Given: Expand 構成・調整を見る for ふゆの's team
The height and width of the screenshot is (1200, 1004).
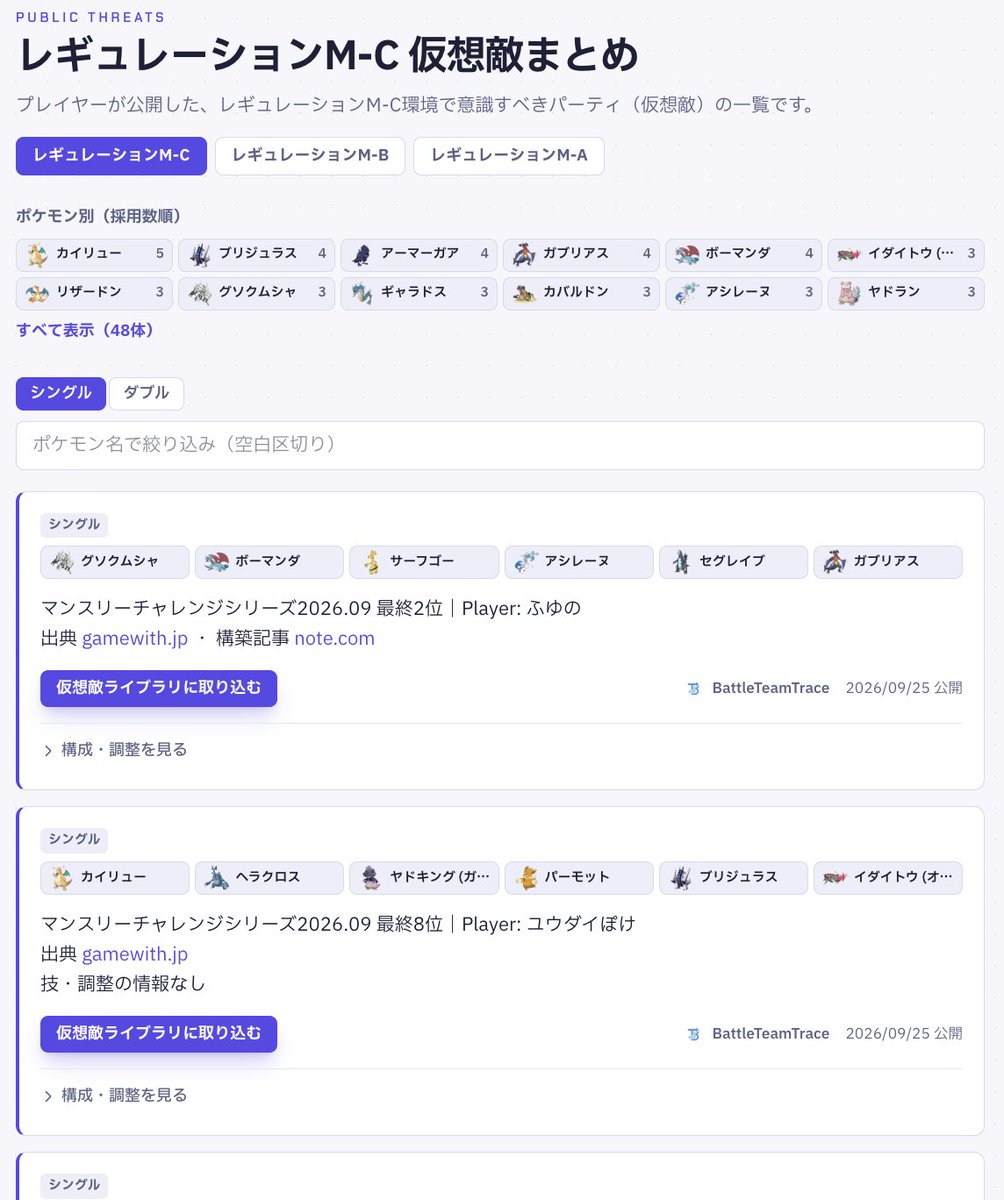Looking at the screenshot, I should (x=115, y=749).
